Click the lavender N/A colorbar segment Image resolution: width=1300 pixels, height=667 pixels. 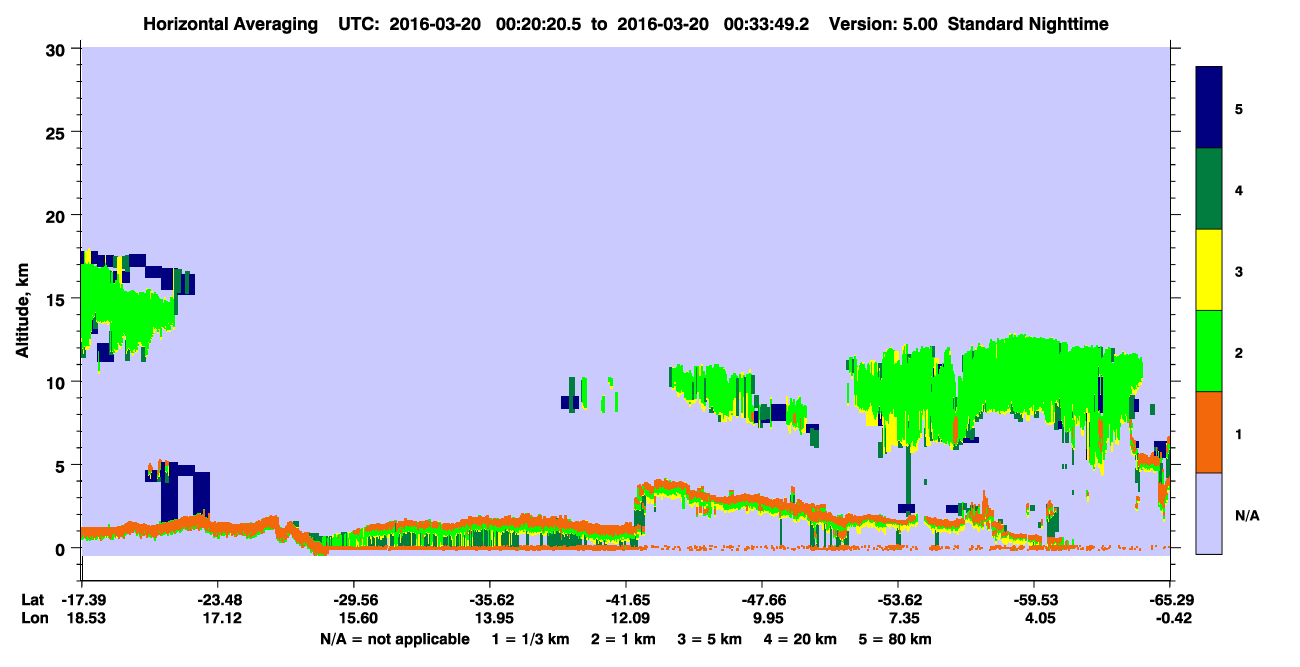tap(1209, 513)
